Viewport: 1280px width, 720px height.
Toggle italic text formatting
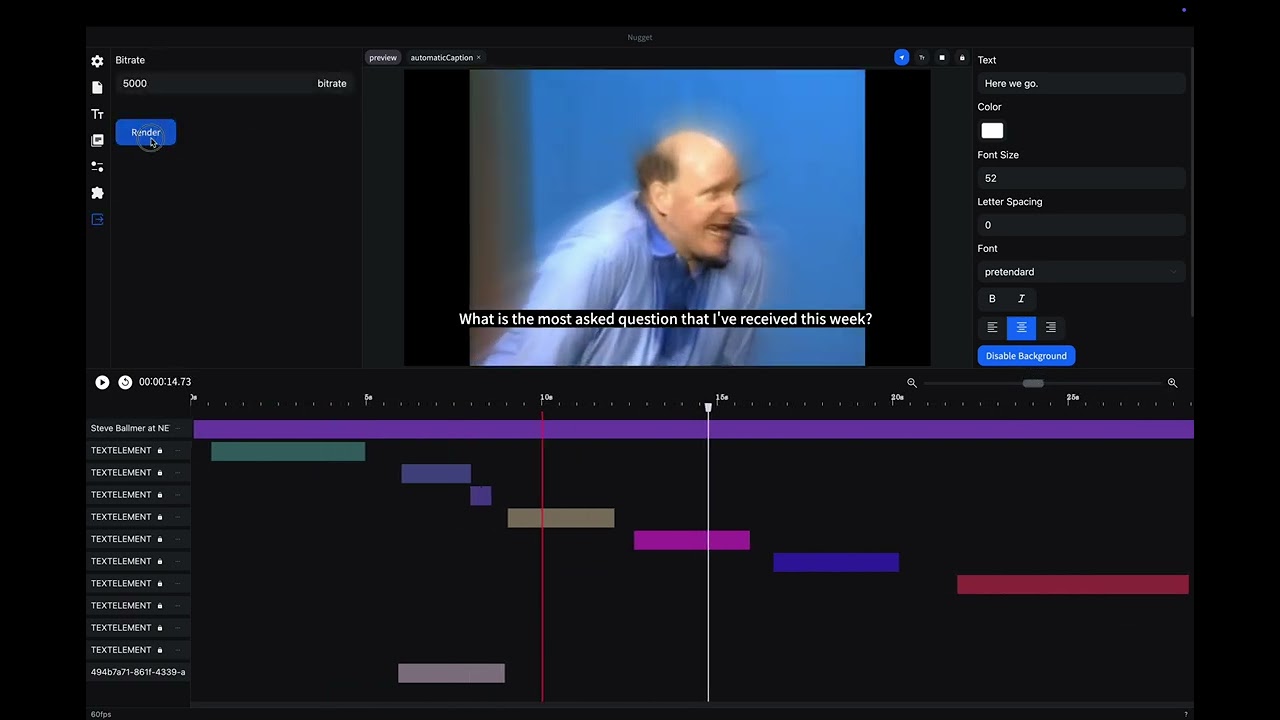pyautogui.click(x=1021, y=299)
